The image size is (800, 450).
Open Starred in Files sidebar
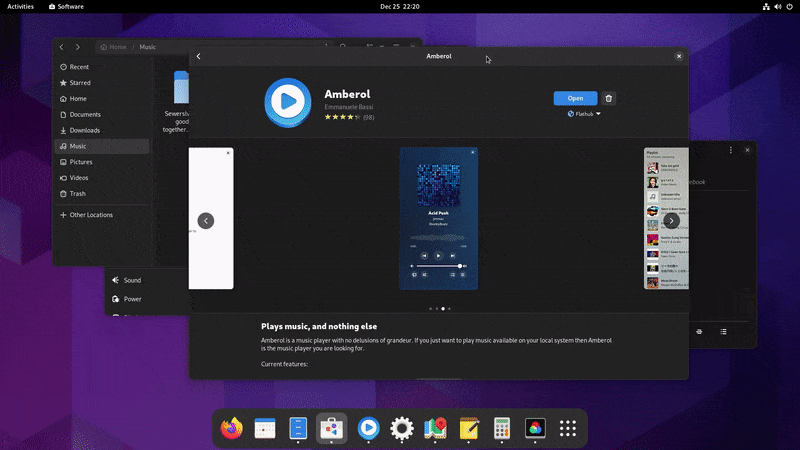point(102,83)
